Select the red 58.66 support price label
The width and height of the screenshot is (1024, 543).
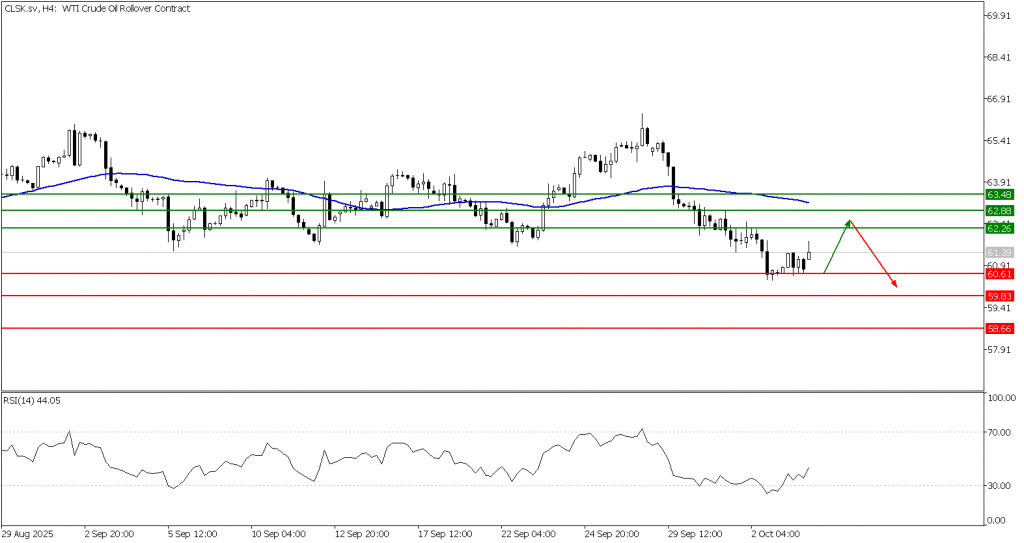pos(999,328)
